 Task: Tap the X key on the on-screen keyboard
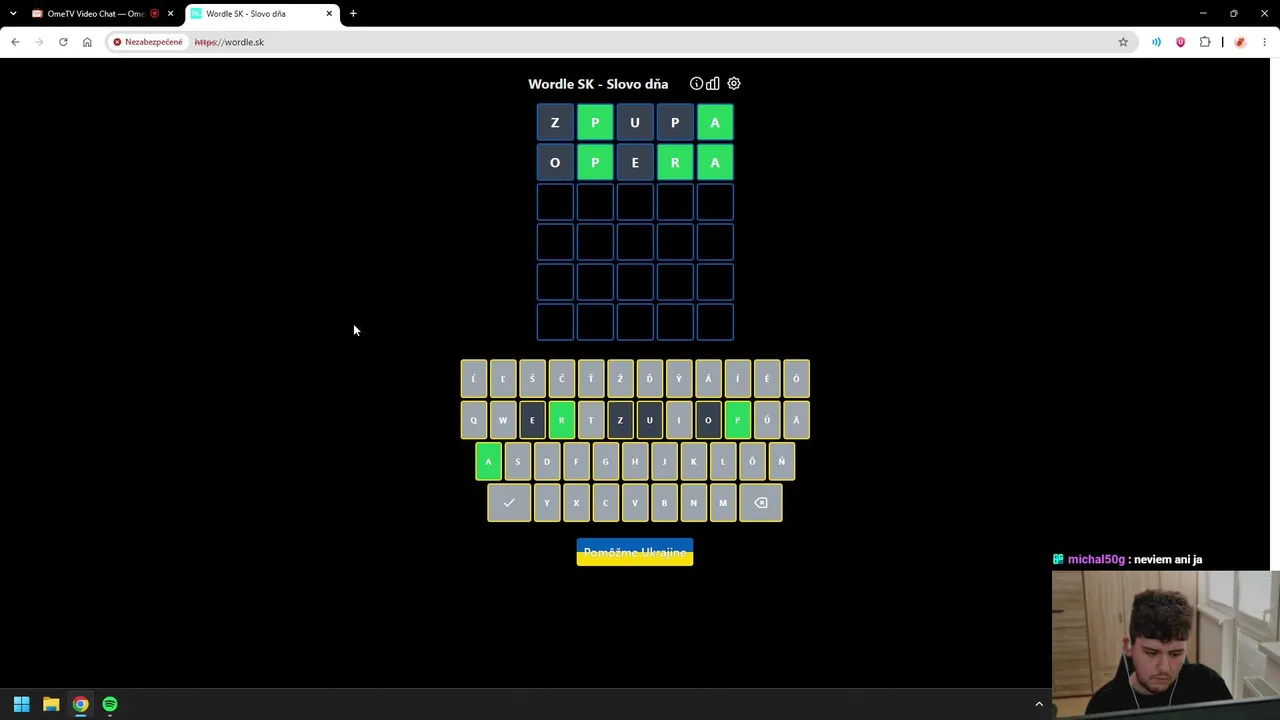click(576, 503)
